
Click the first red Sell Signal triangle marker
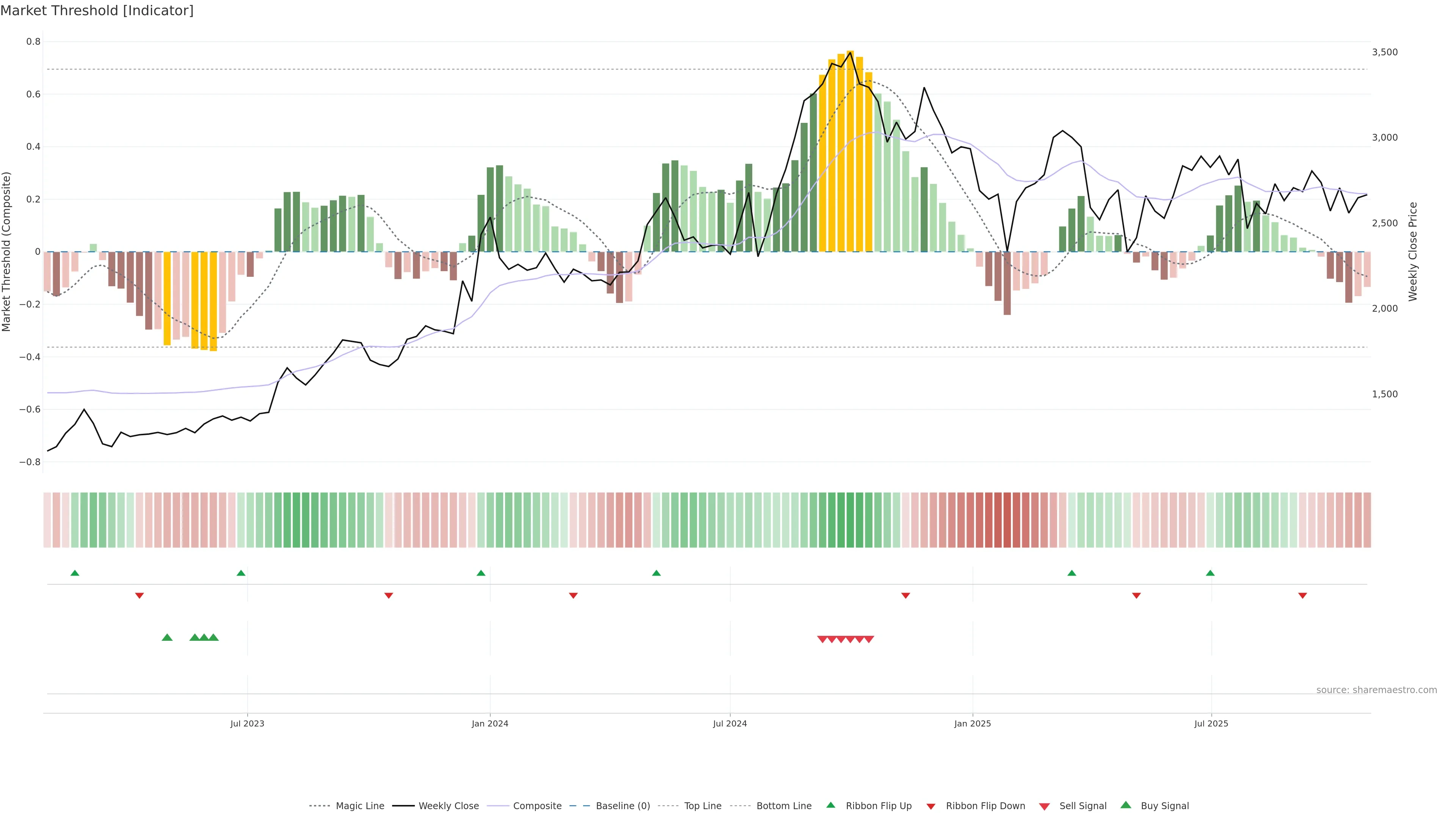click(822, 639)
